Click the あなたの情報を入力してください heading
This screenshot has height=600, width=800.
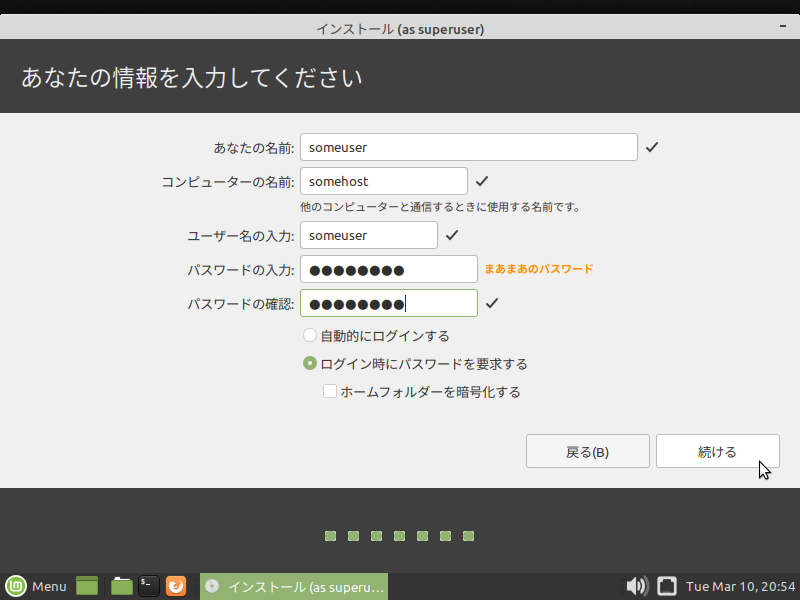[x=192, y=78]
